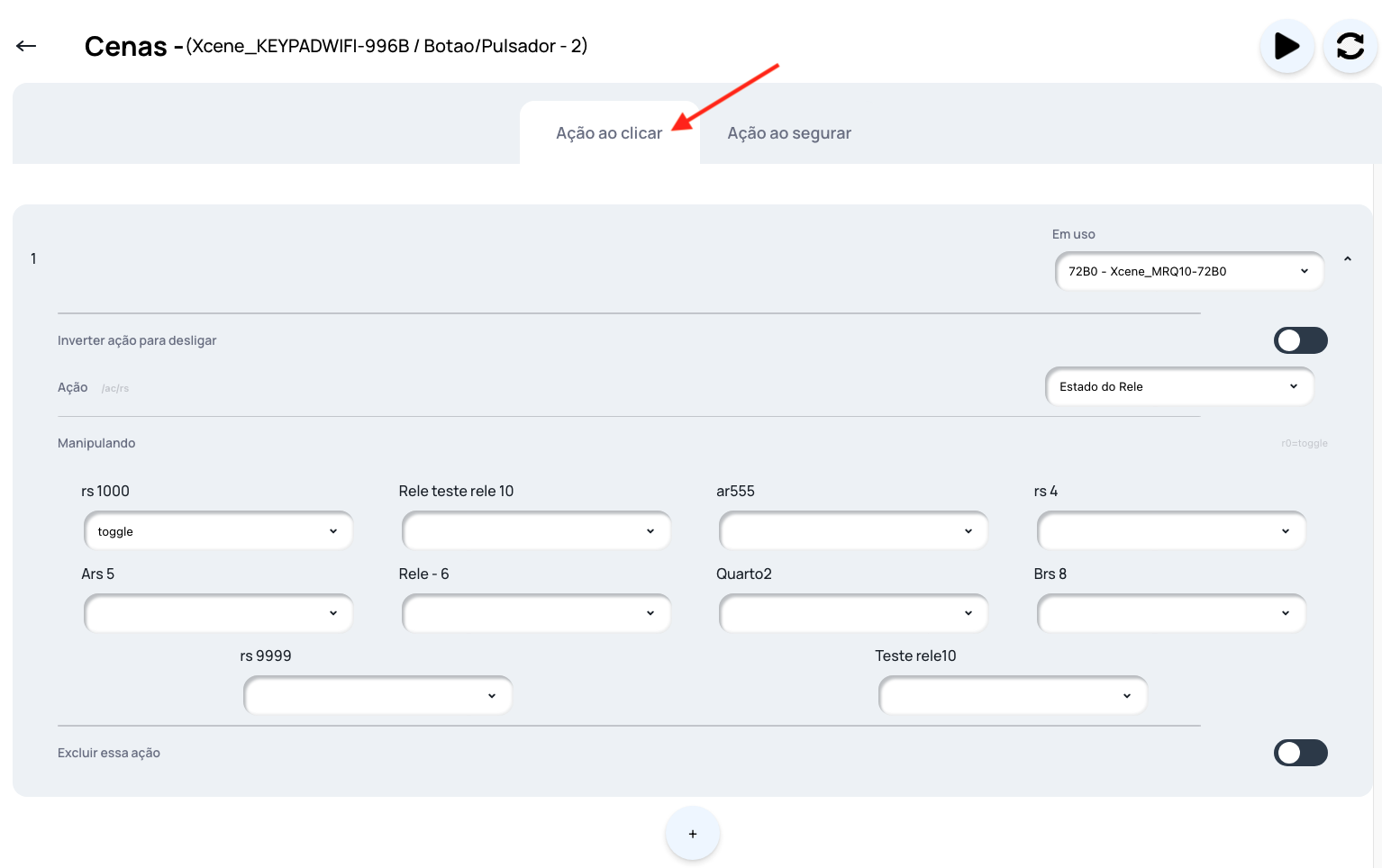Click the refresh sync icon
1382x868 pixels.
[x=1350, y=46]
